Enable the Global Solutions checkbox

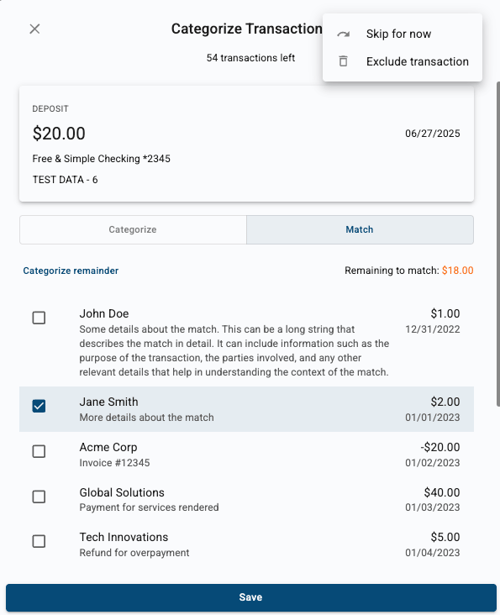[x=39, y=497]
